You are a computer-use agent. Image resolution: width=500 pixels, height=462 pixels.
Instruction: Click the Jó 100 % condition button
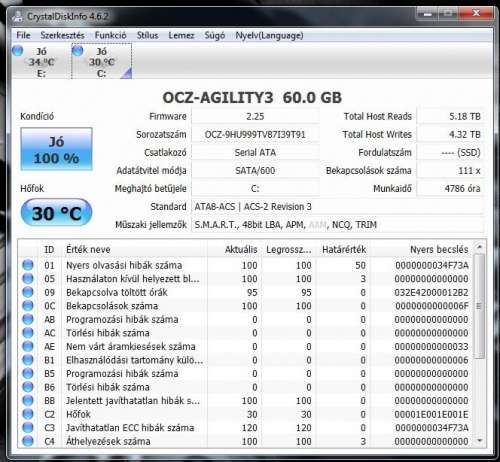tap(56, 149)
